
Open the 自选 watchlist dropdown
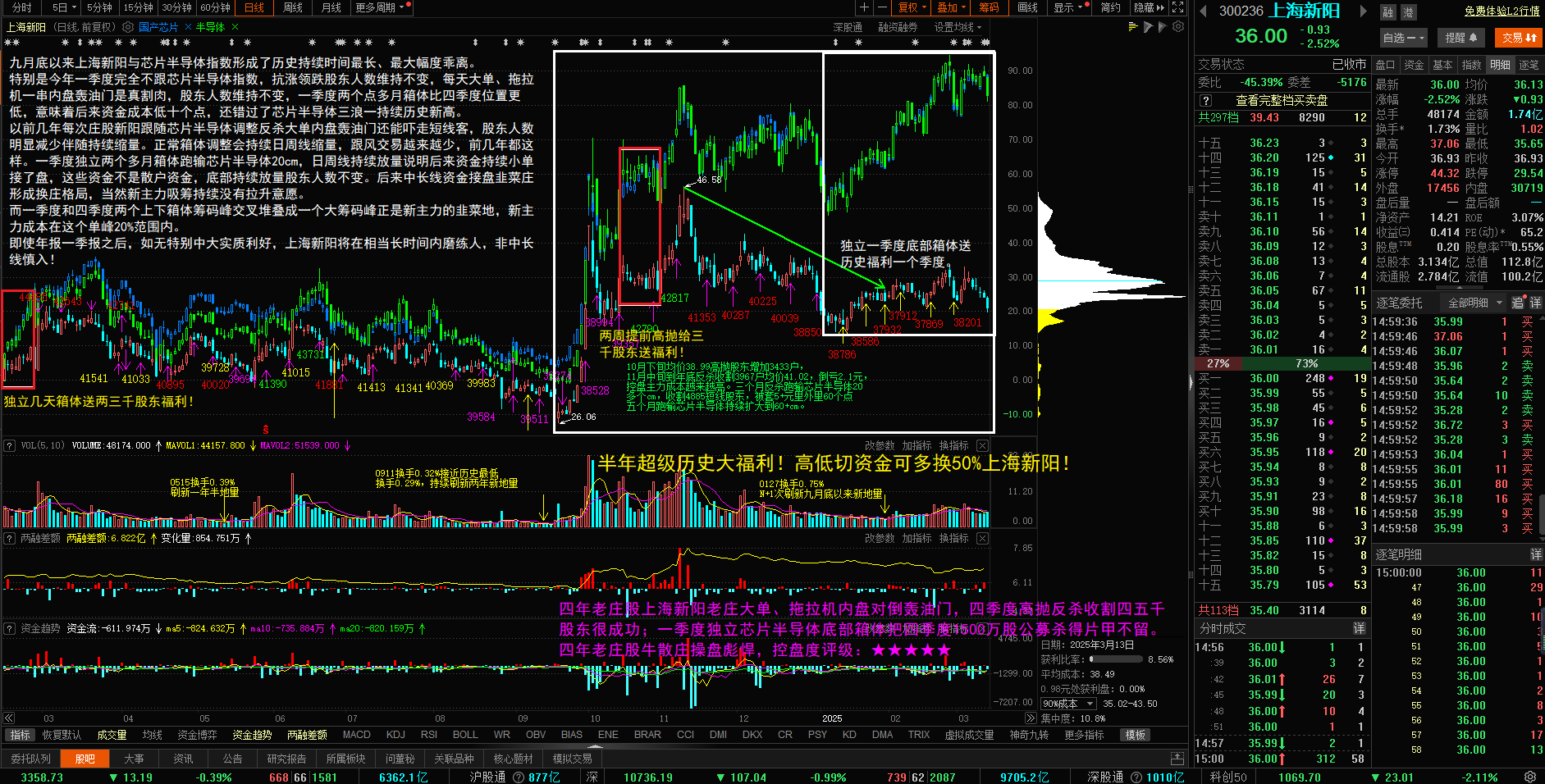pyautogui.click(x=1404, y=38)
